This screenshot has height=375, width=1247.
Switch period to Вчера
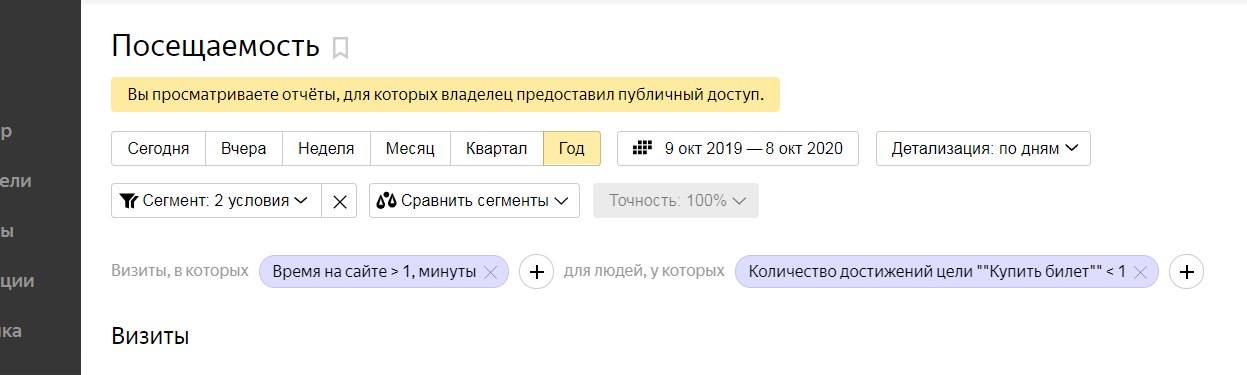(x=244, y=149)
